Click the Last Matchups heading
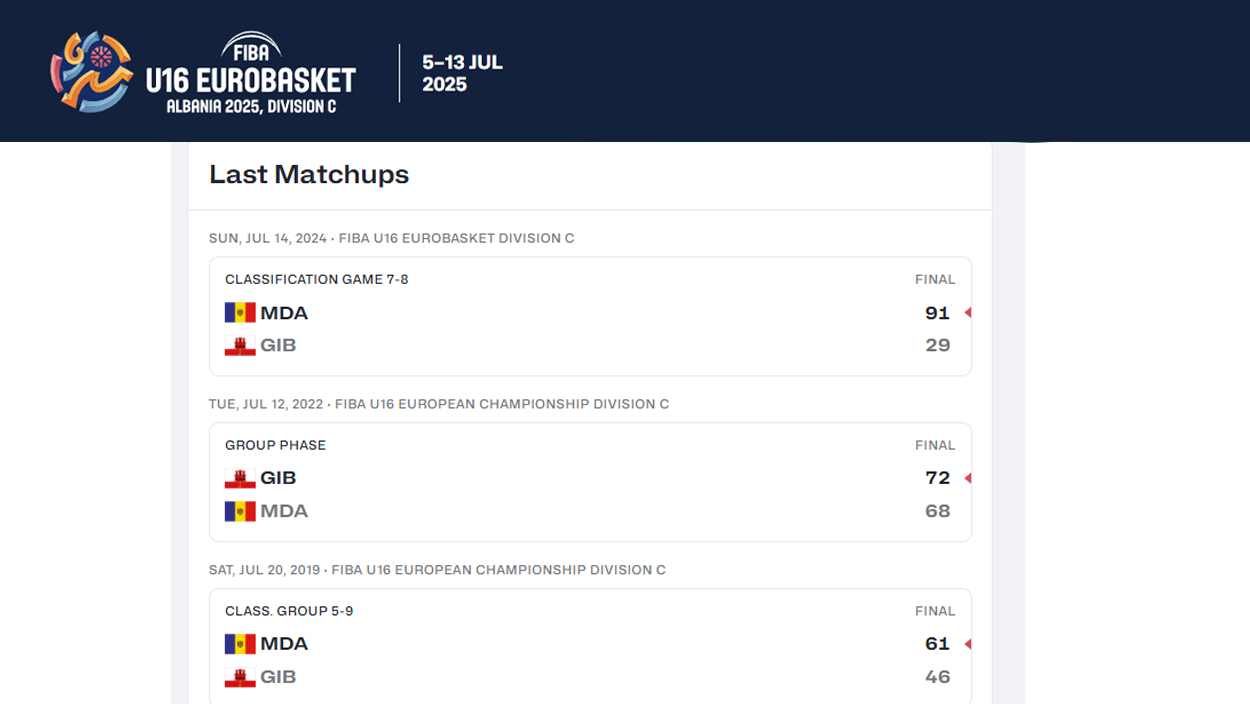The height and width of the screenshot is (704, 1250). coord(309,175)
